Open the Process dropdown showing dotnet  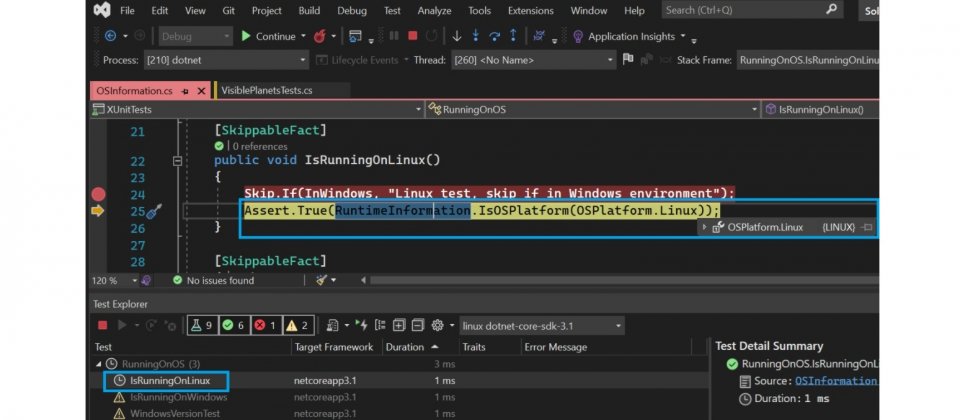pyautogui.click(x=229, y=60)
